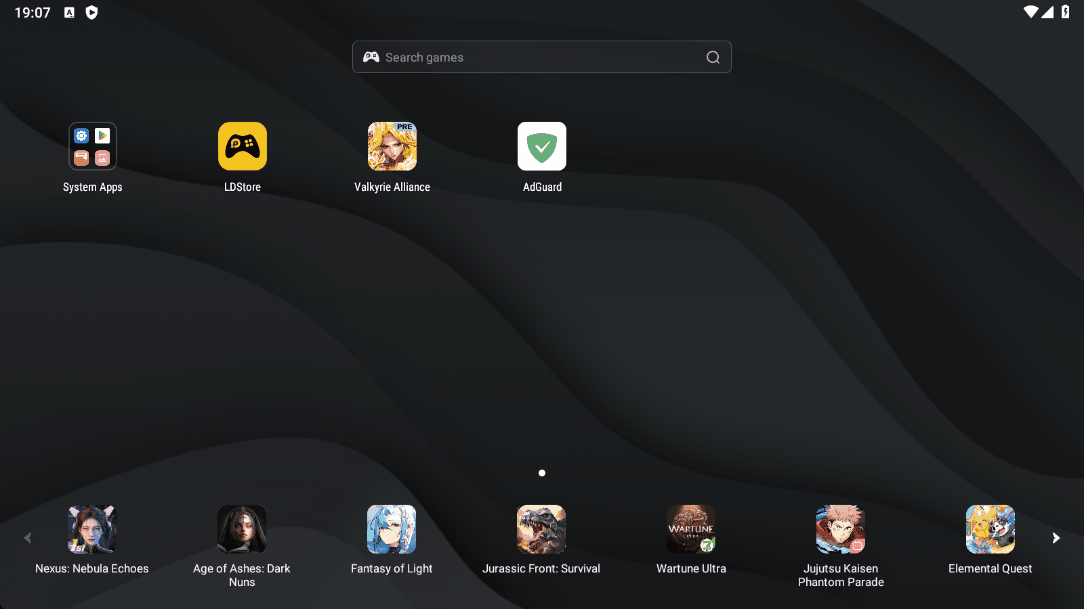Open Valkyrie Alliance game
The width and height of the screenshot is (1084, 609).
pyautogui.click(x=392, y=147)
